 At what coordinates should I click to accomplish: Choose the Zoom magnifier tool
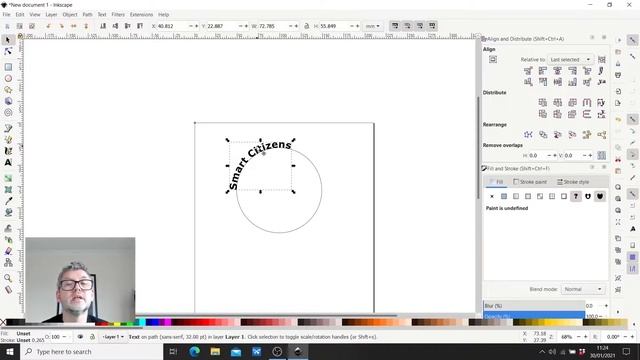pyautogui.click(x=8, y=278)
